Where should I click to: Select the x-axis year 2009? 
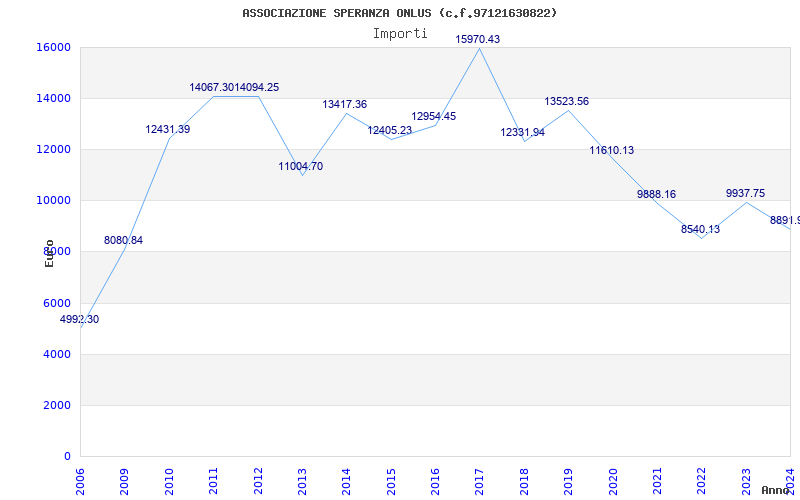[124, 482]
